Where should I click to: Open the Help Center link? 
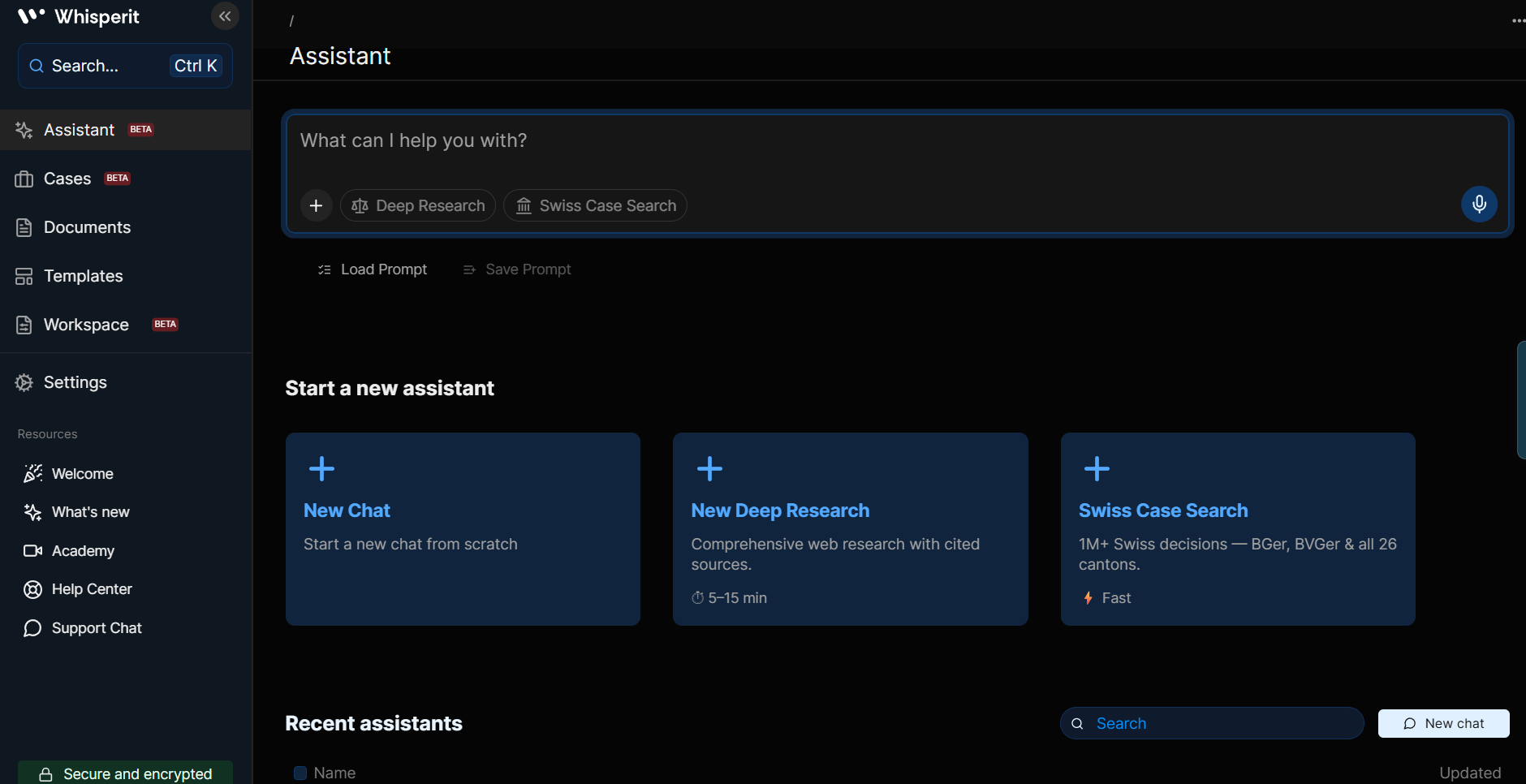(92, 589)
